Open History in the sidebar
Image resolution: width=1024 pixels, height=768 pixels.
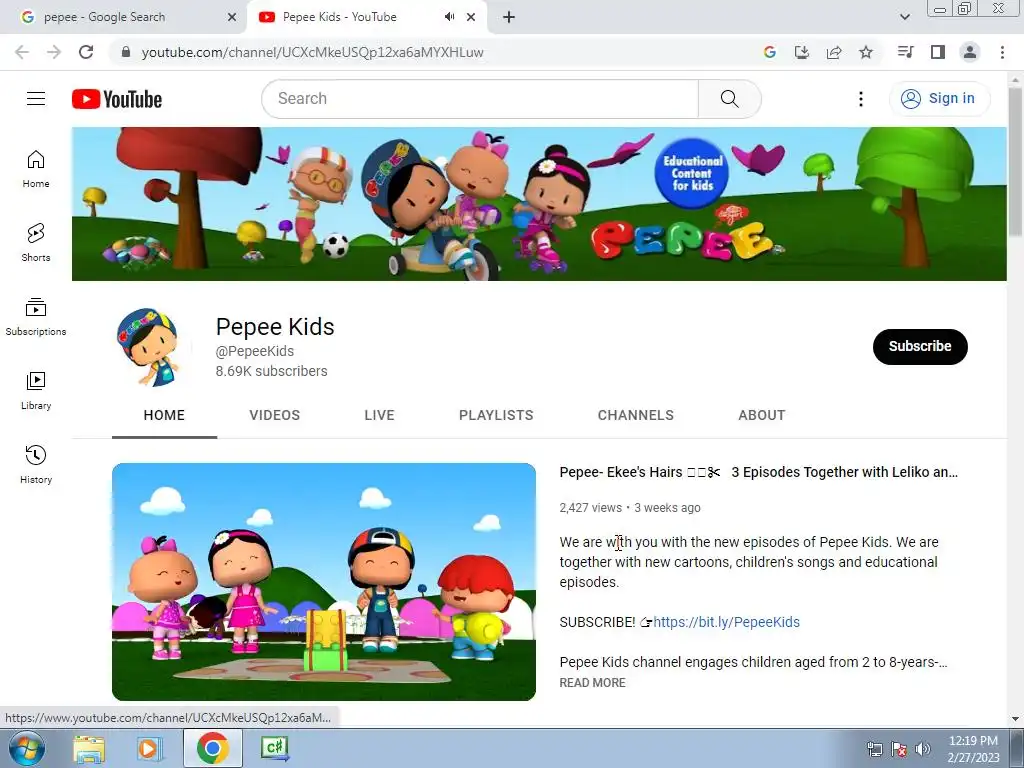click(36, 464)
